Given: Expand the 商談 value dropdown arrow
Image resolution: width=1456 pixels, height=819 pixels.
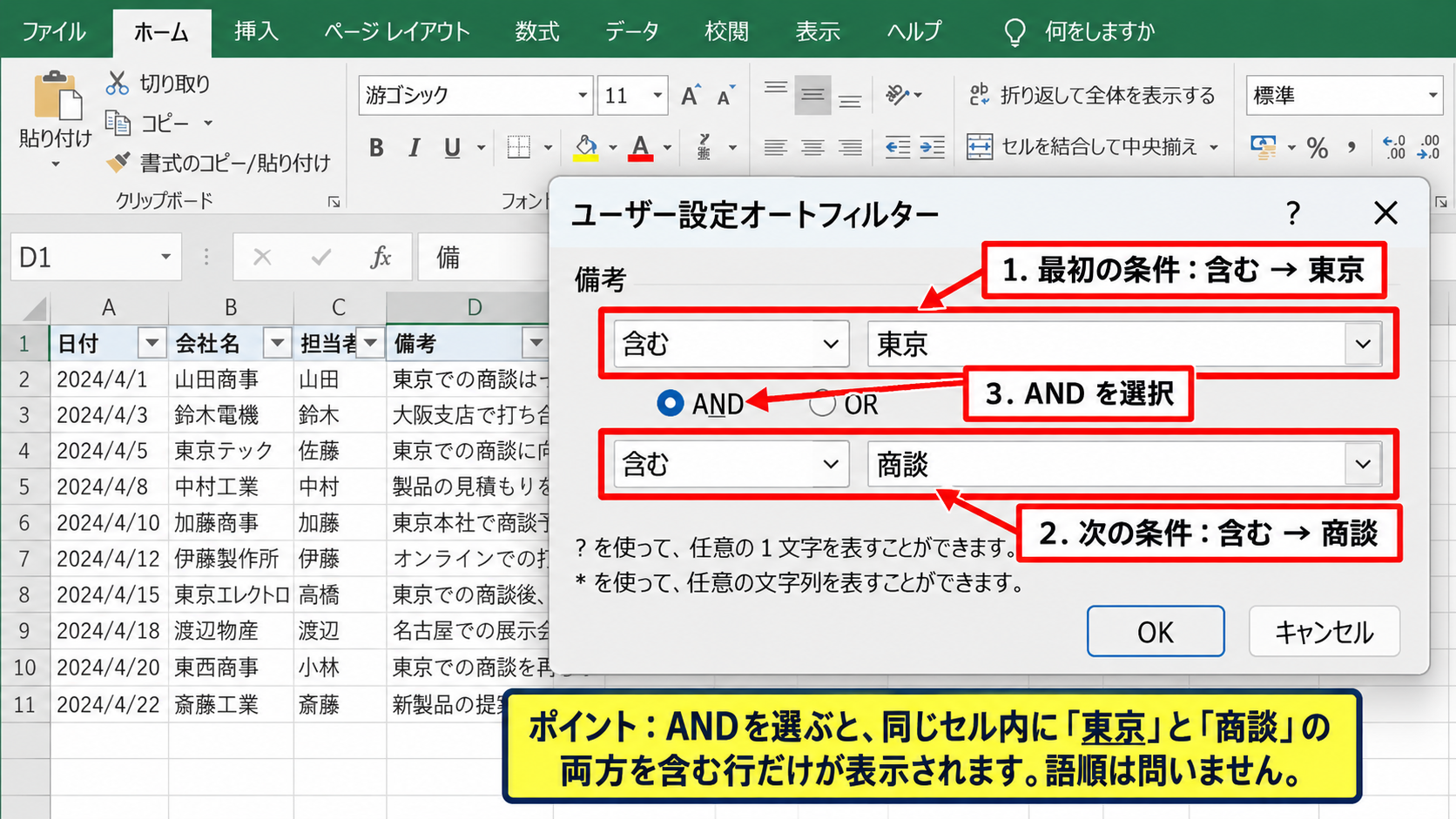Looking at the screenshot, I should (1363, 464).
